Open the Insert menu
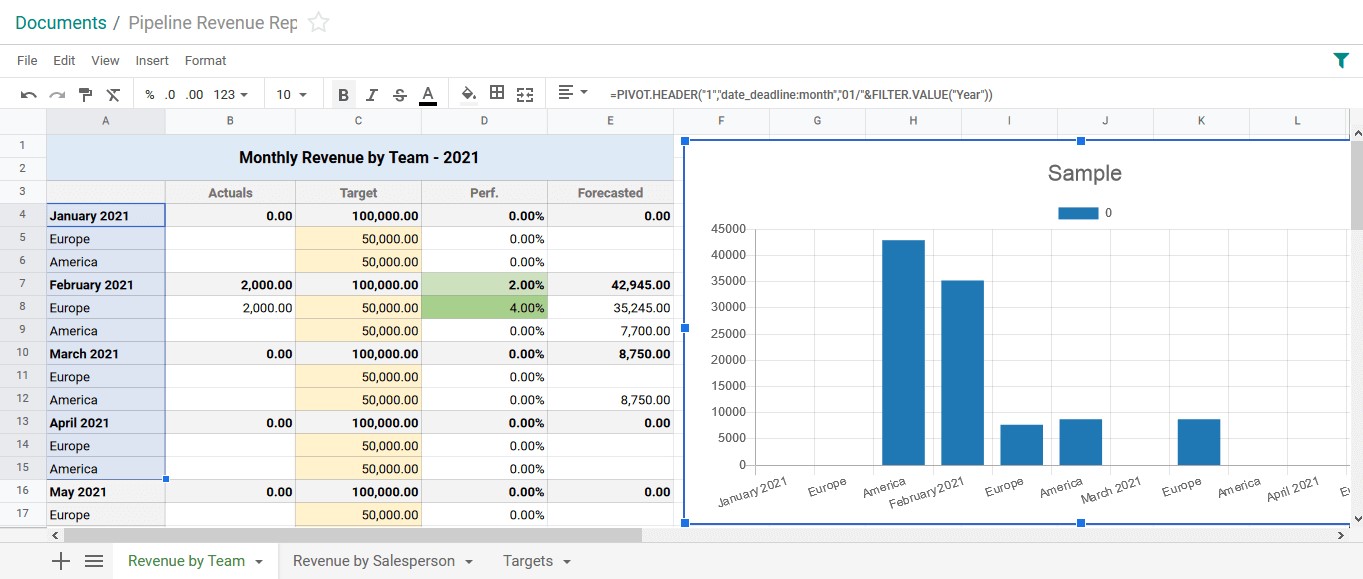 click(152, 60)
